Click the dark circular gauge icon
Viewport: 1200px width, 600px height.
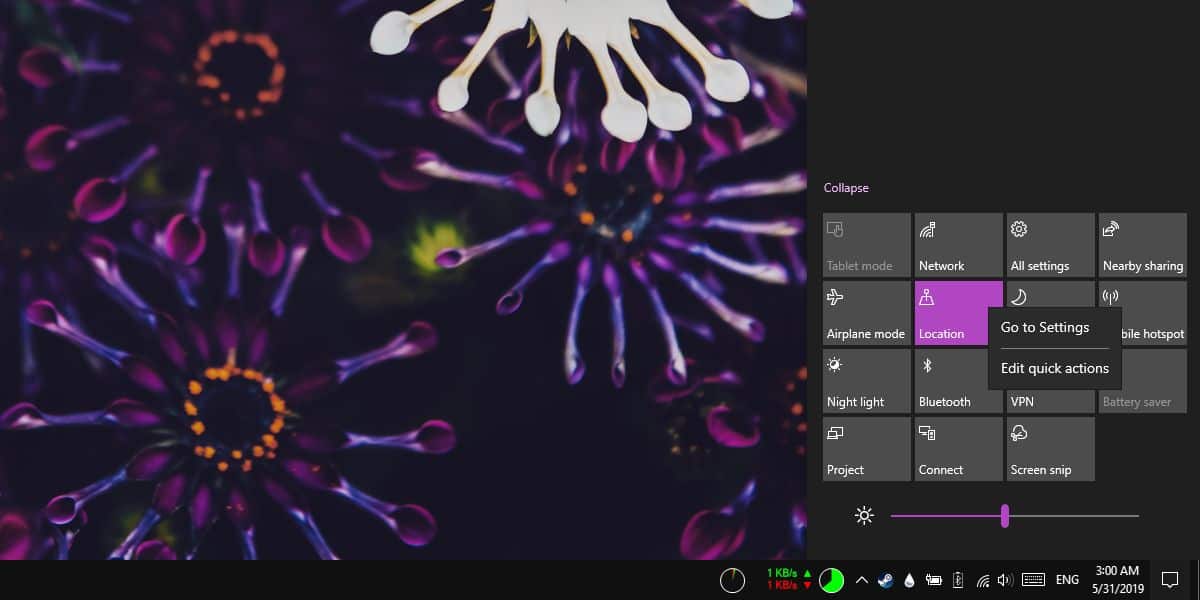732,580
